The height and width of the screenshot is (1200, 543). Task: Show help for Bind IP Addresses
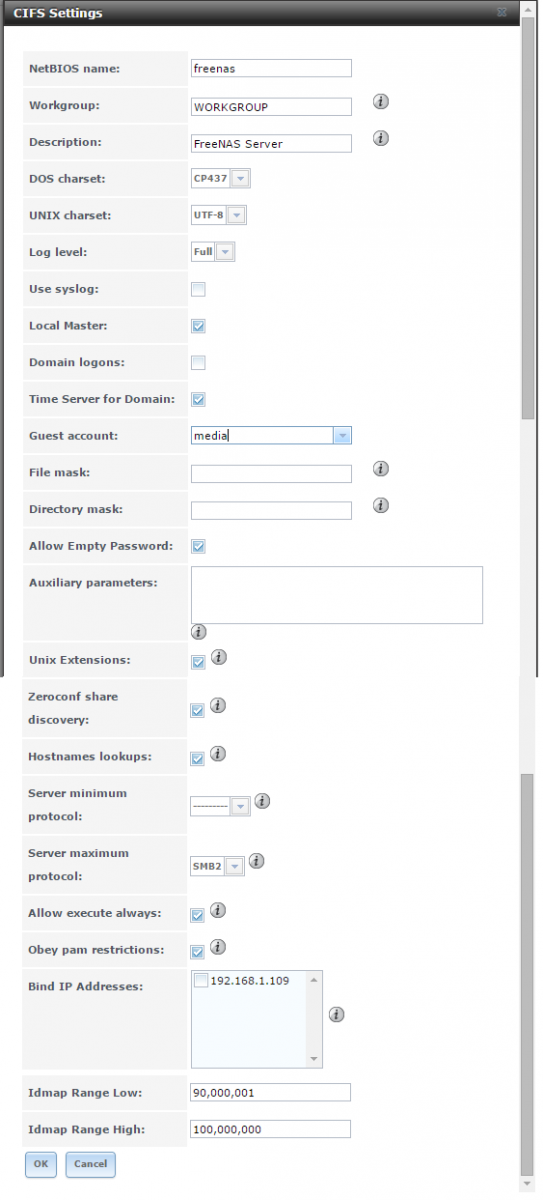coord(337,1014)
